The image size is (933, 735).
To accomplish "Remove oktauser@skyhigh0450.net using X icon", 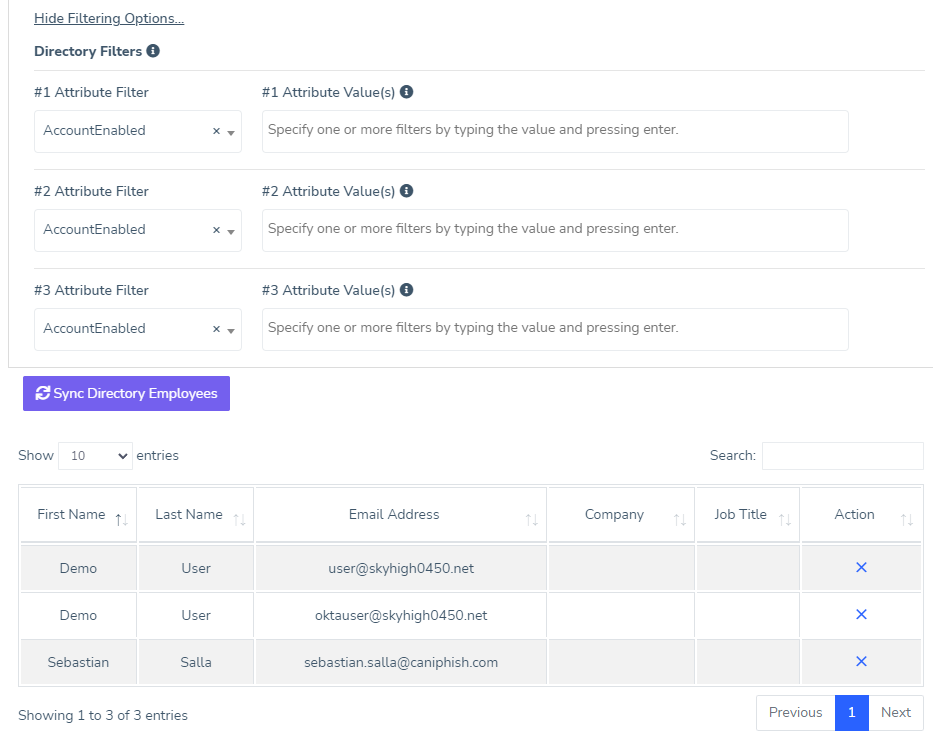I will pos(861,615).
